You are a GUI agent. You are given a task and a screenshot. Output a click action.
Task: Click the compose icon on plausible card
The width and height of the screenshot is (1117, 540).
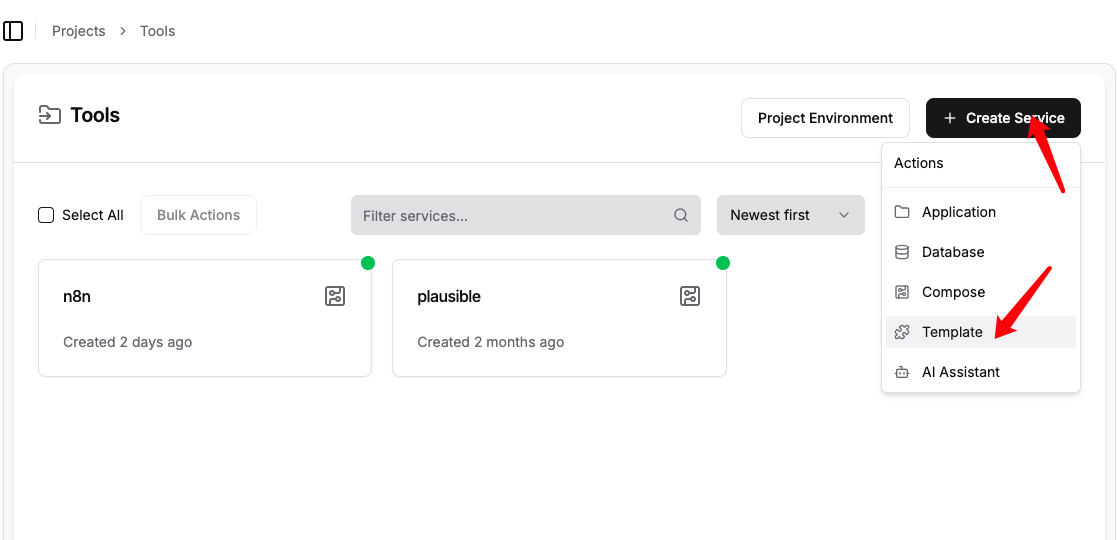[689, 296]
